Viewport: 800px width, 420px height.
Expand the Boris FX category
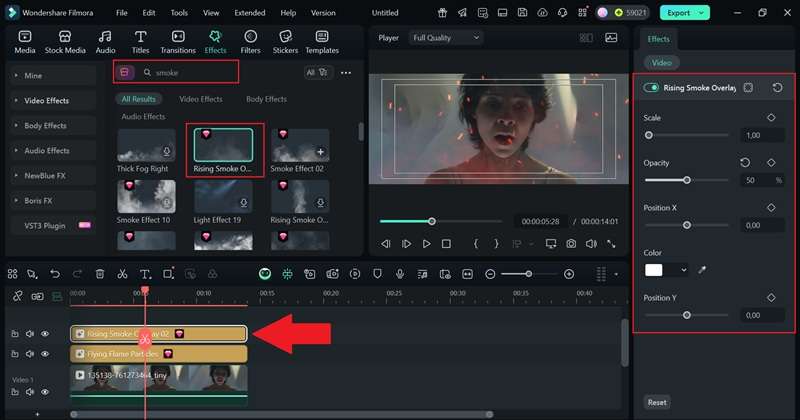point(53,201)
